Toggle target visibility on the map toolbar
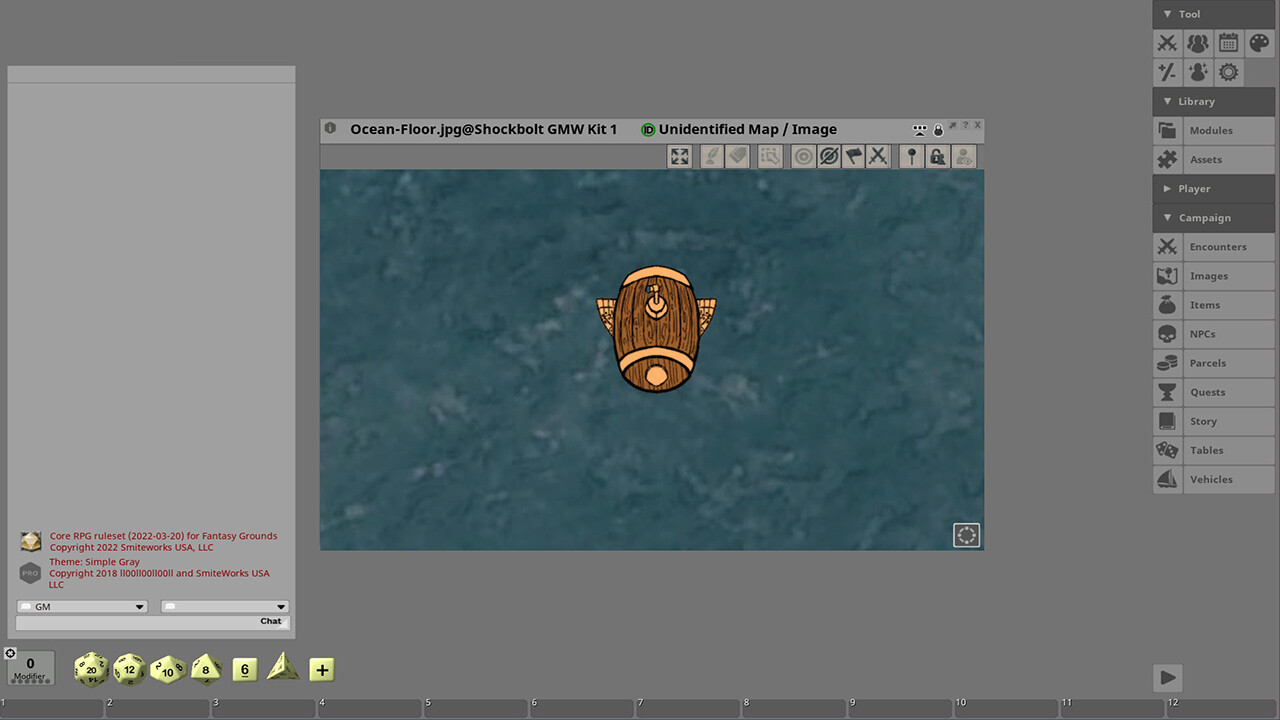 (x=802, y=156)
